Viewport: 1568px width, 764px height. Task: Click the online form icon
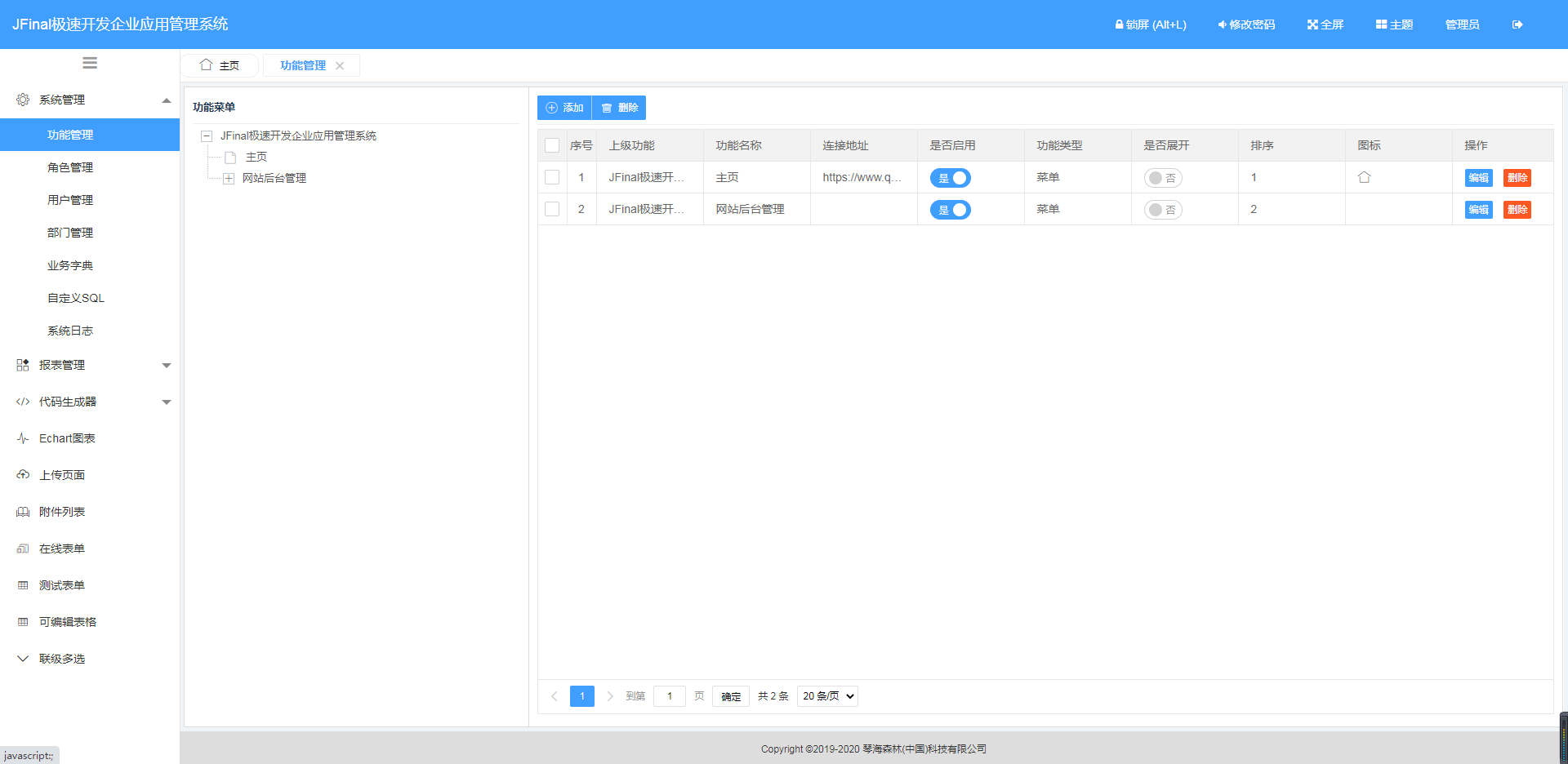pos(23,549)
